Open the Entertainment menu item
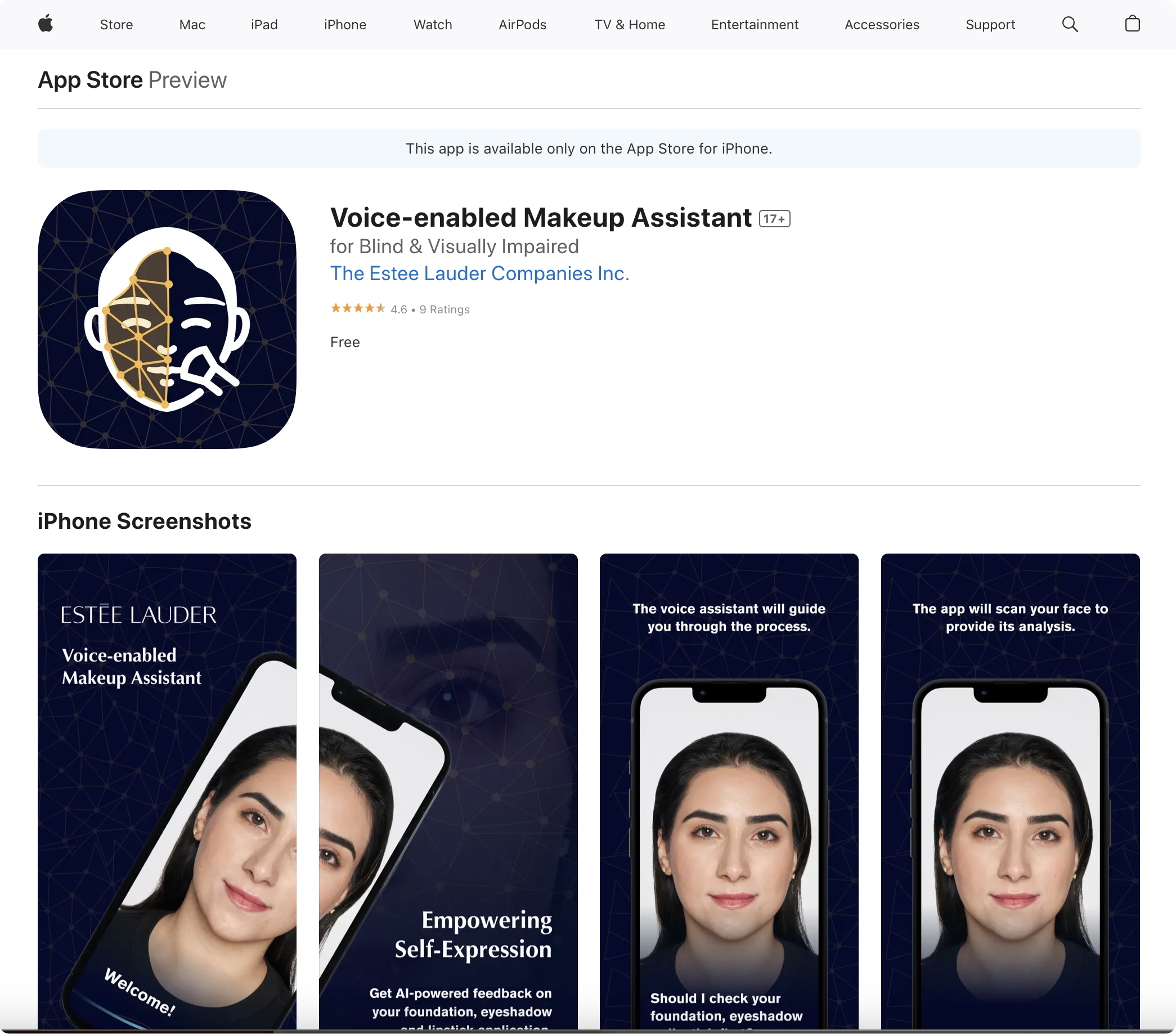 click(x=755, y=25)
